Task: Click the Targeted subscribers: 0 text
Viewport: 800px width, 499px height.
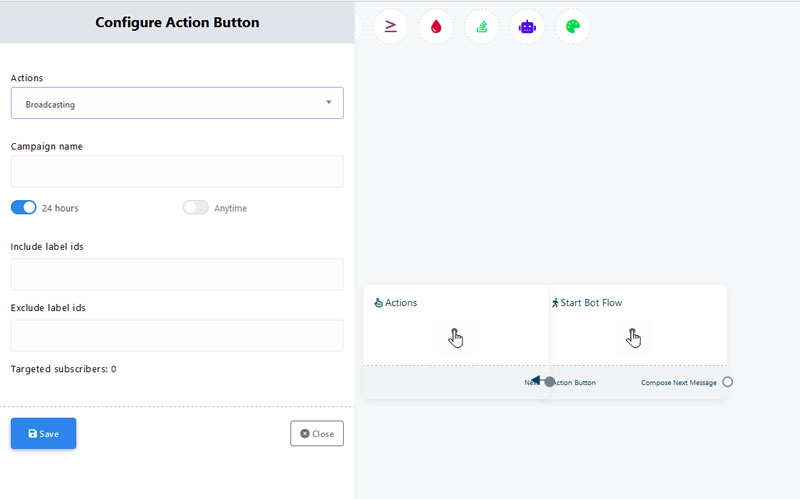Action: pyautogui.click(x=63, y=369)
